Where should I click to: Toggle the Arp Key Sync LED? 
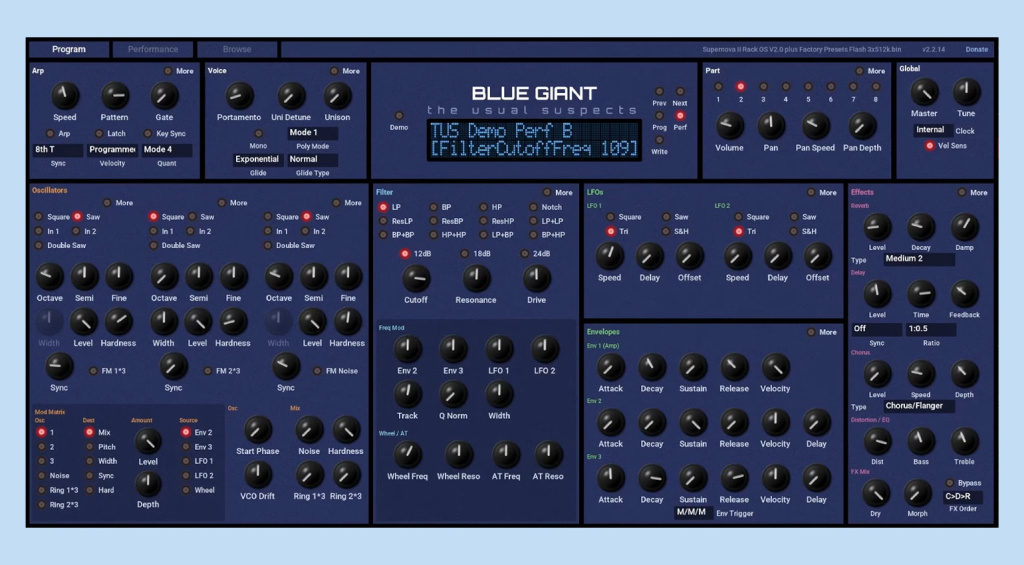pyautogui.click(x=148, y=133)
